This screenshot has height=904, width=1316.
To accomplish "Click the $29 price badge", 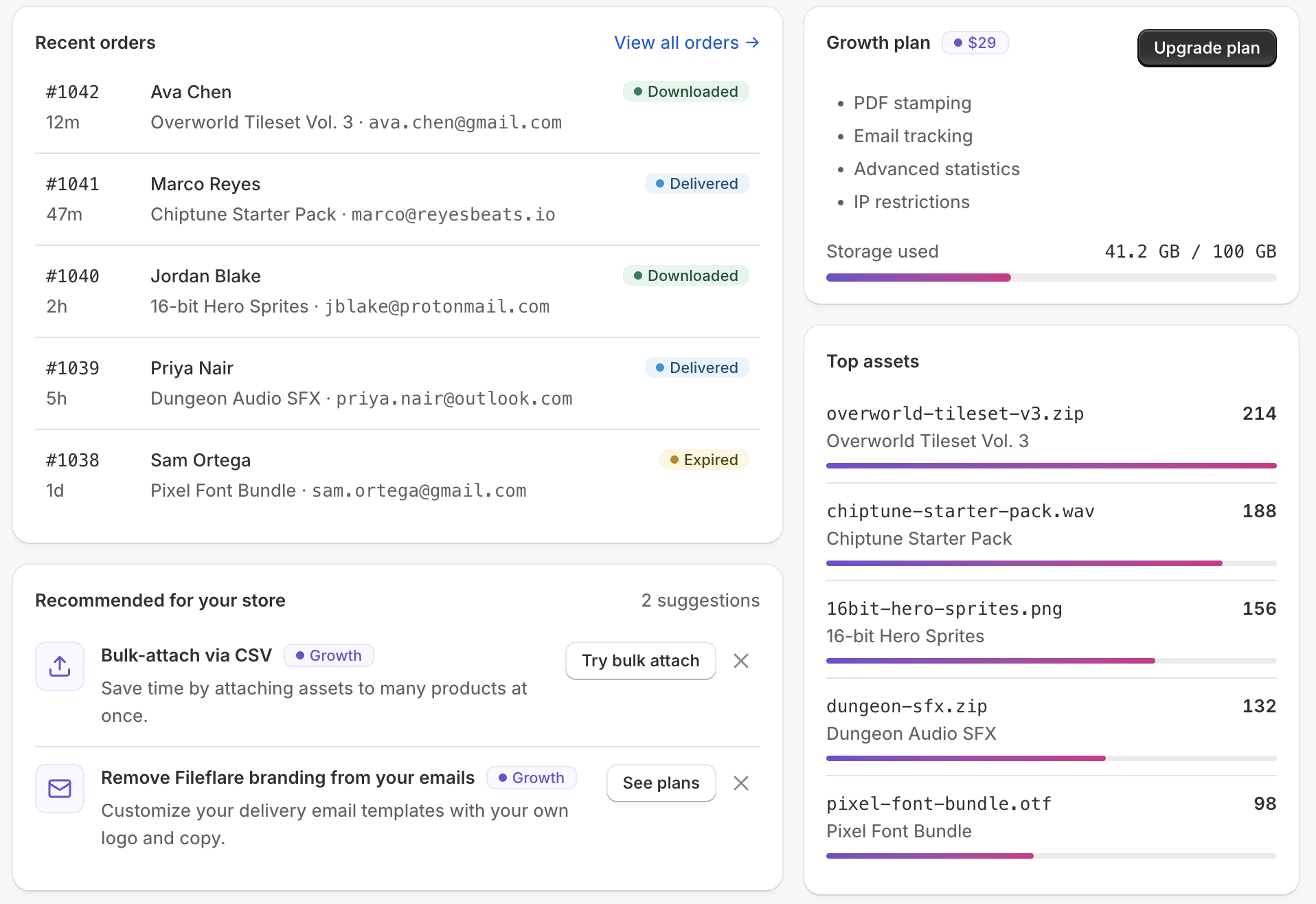I will point(975,43).
